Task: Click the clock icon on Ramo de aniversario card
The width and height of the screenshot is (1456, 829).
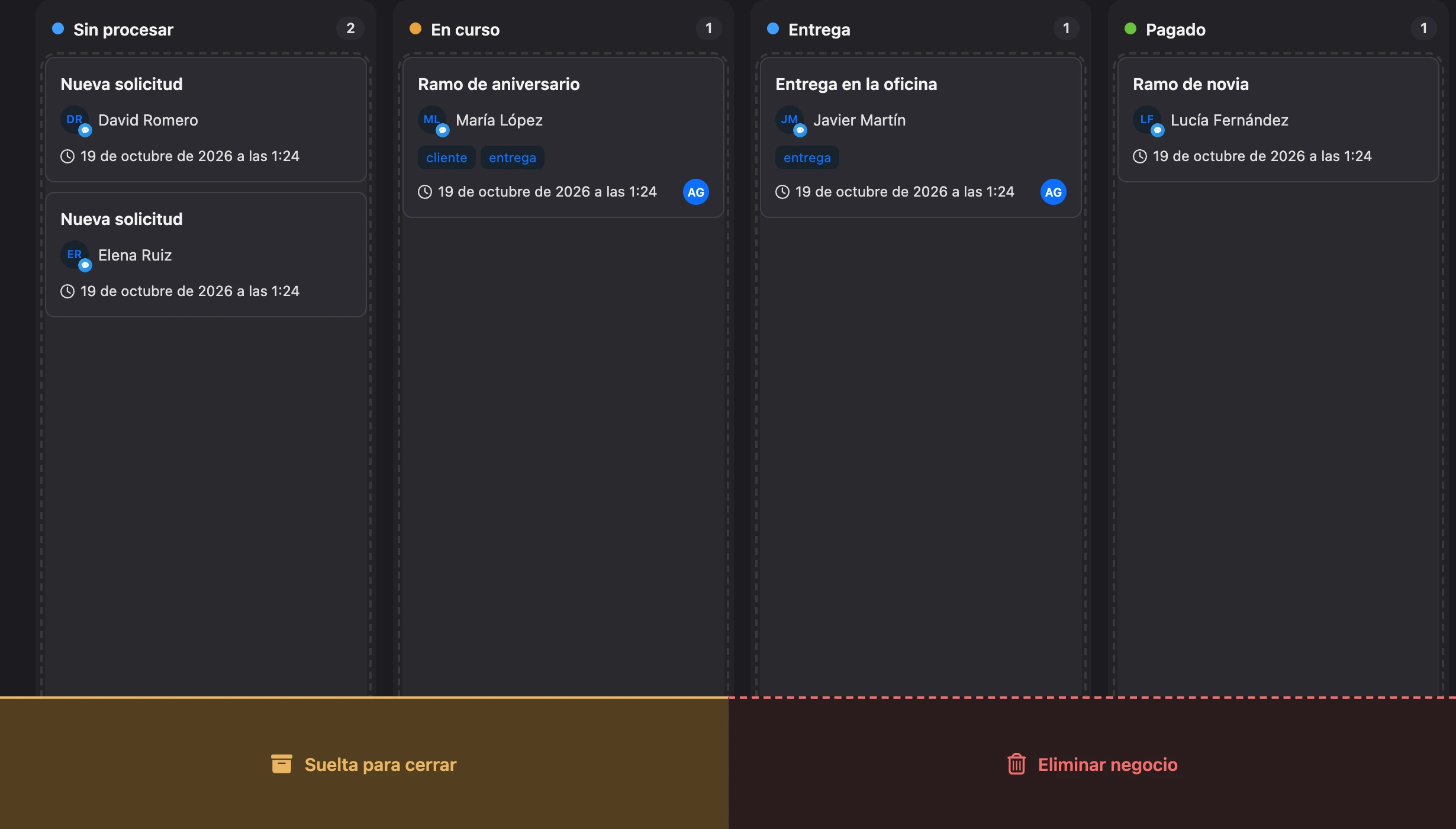Action: click(425, 192)
